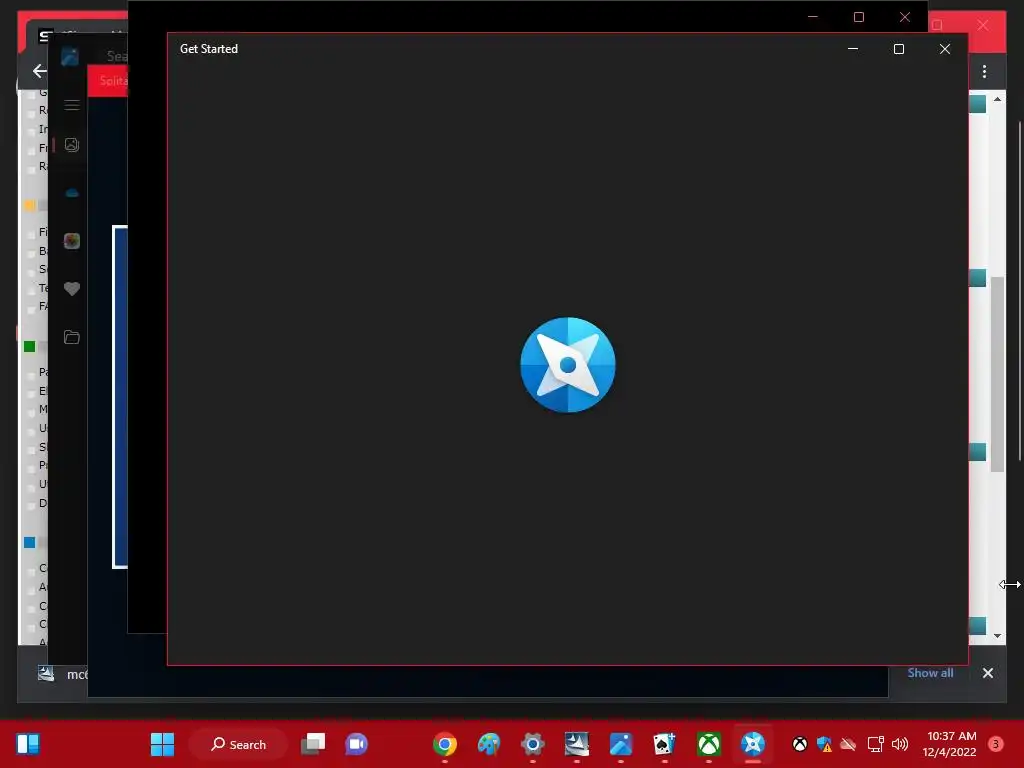Image resolution: width=1024 pixels, height=768 pixels.
Task: Click the scroll-down arrow in Chrome page
Action: (x=997, y=635)
